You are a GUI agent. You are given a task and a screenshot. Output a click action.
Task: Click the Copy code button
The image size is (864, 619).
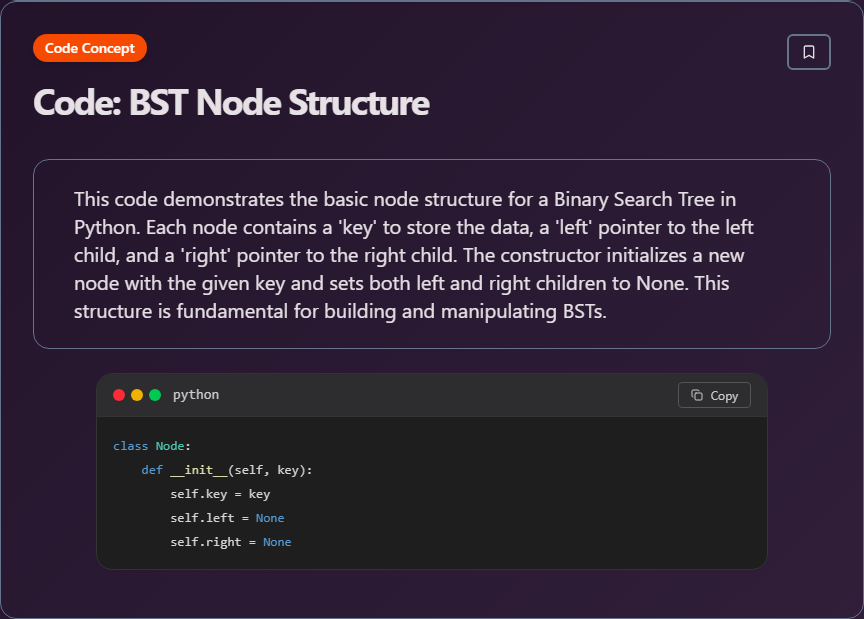coord(714,395)
